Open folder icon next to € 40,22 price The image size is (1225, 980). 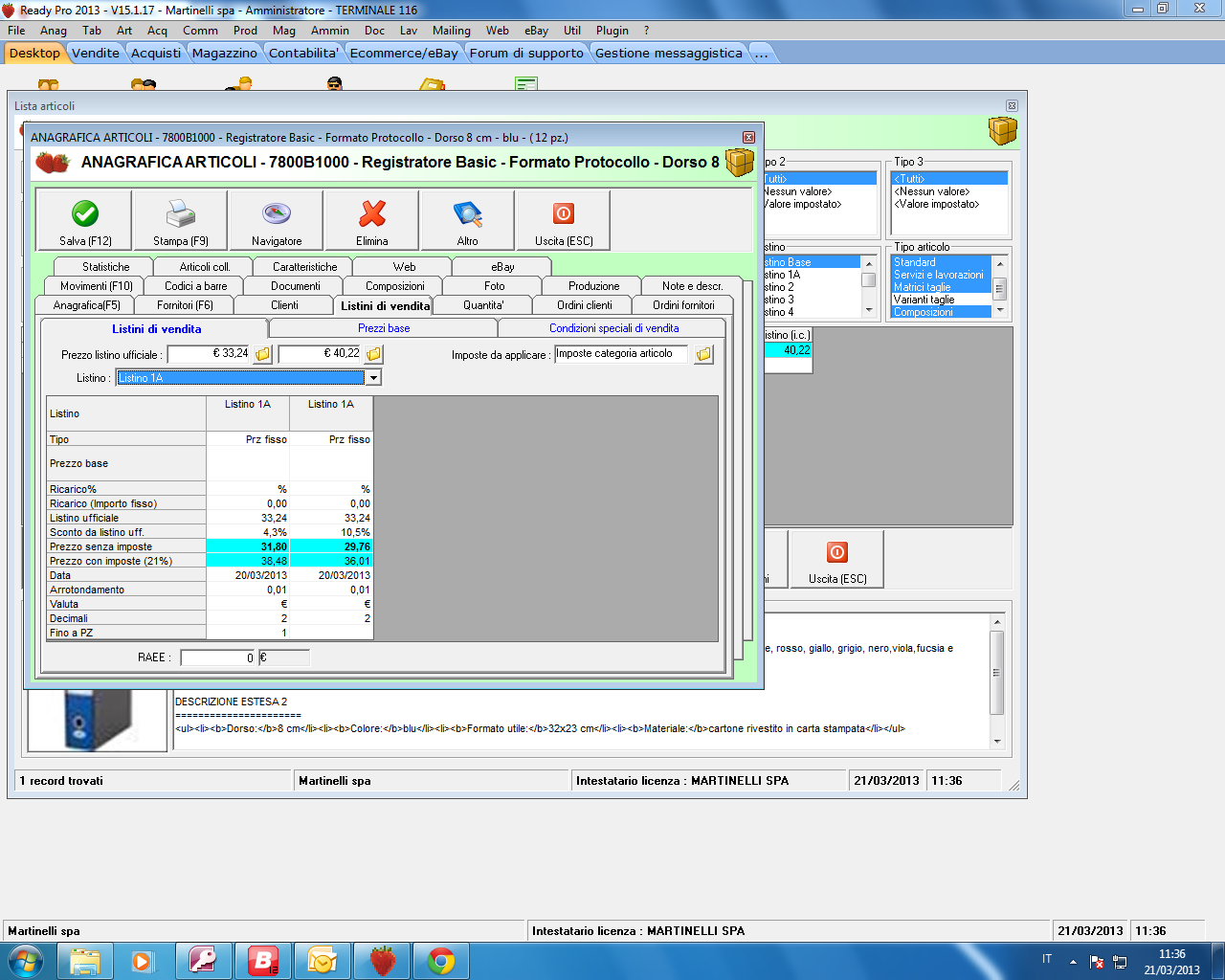(x=374, y=354)
